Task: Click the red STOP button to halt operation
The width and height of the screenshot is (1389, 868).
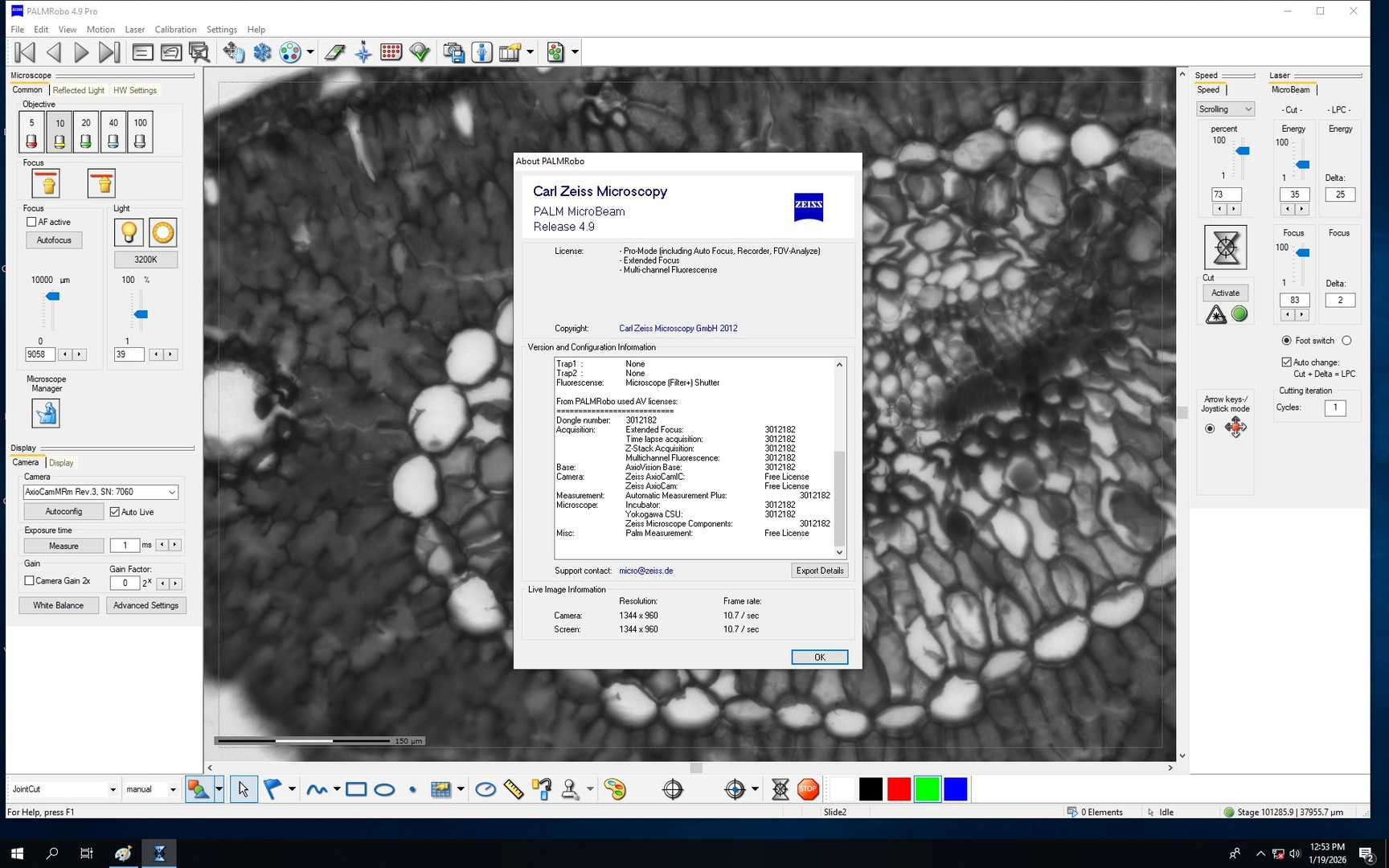Action: click(807, 789)
